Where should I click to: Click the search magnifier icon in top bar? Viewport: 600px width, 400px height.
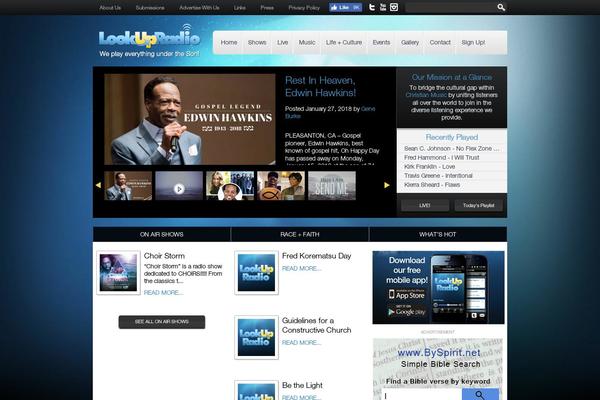coord(501,7)
